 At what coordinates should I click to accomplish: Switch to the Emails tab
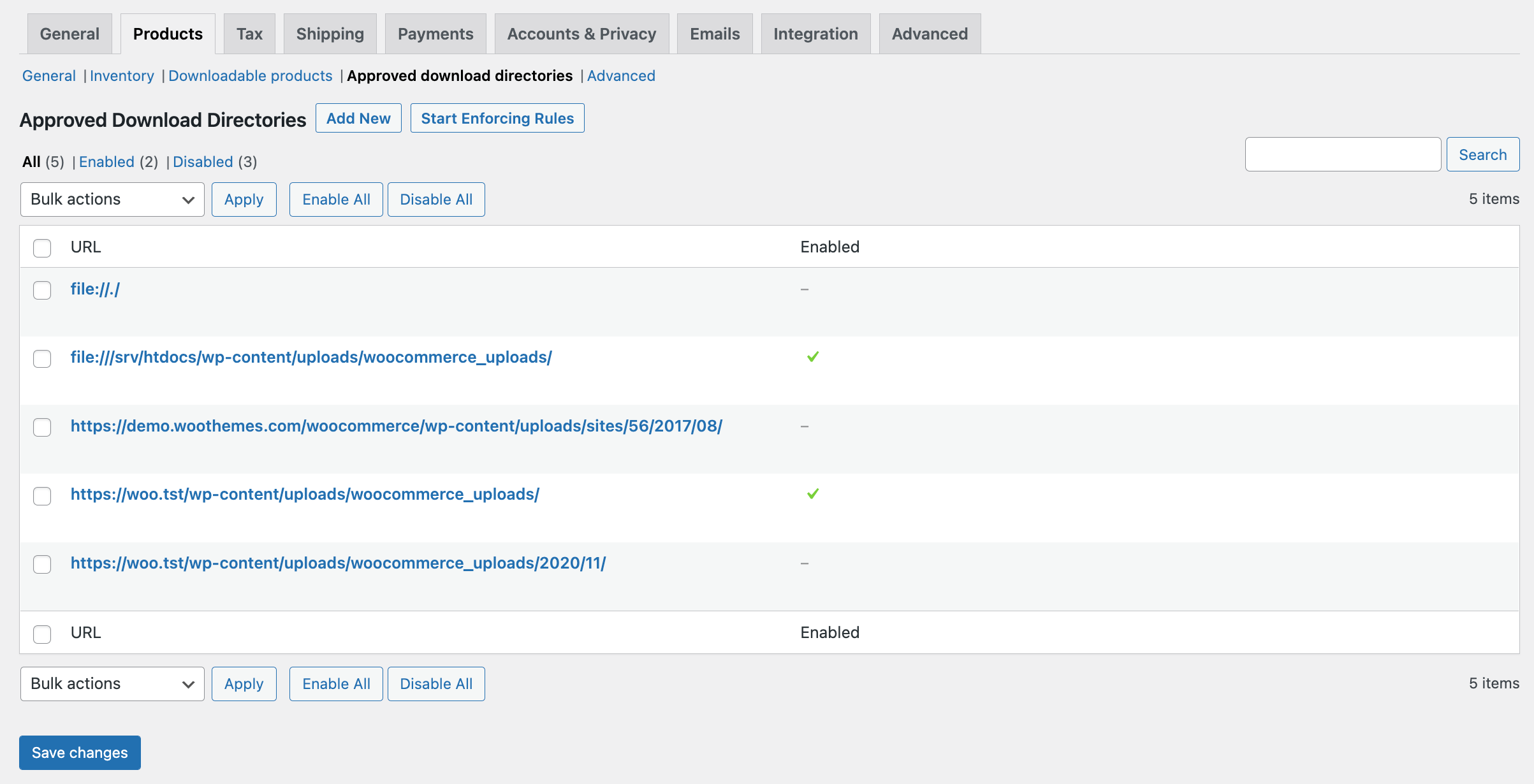[x=714, y=33]
